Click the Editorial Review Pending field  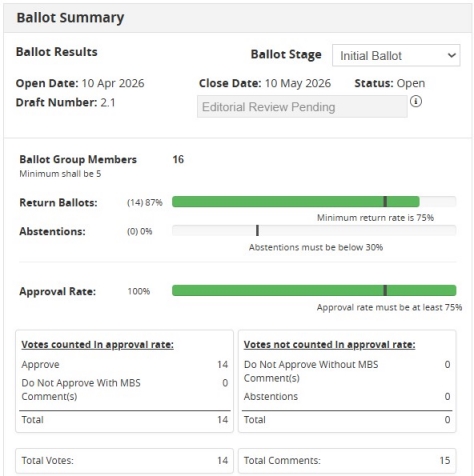[x=302, y=107]
